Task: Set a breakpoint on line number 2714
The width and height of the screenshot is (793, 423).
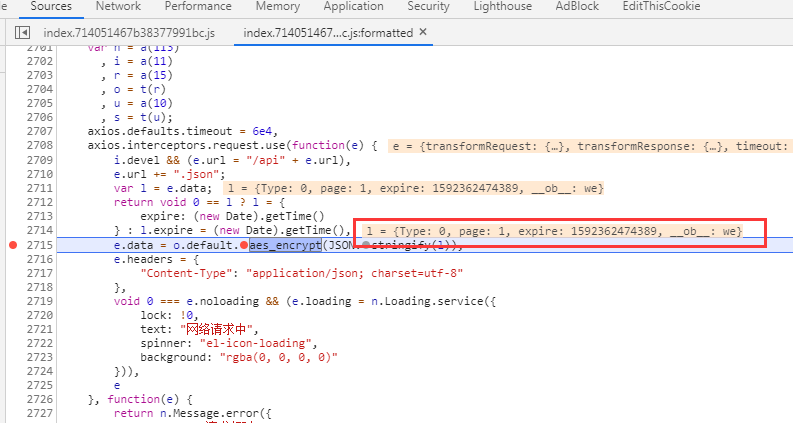Action: click(39, 230)
